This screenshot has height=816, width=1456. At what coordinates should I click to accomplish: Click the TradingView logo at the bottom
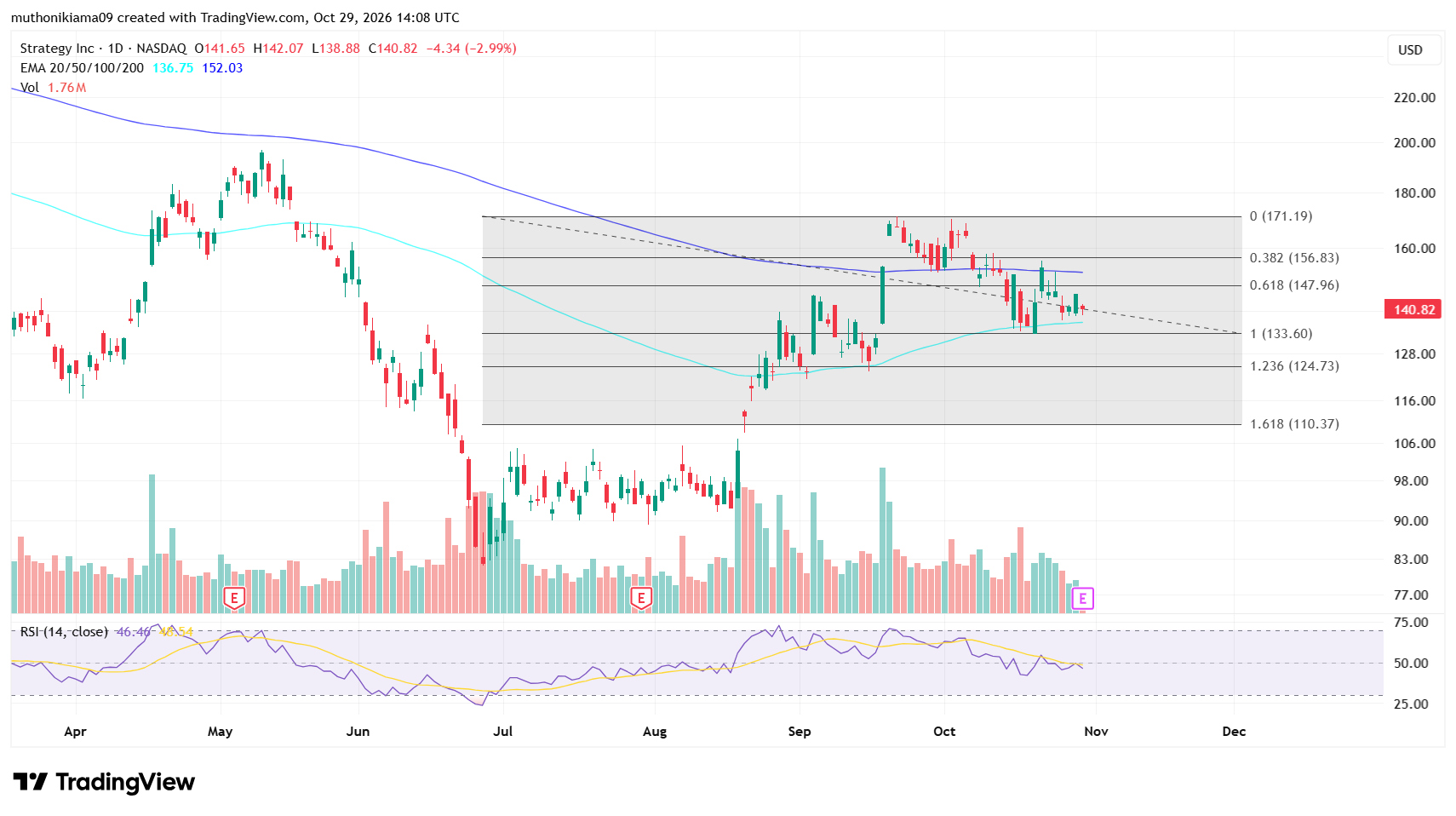click(105, 782)
